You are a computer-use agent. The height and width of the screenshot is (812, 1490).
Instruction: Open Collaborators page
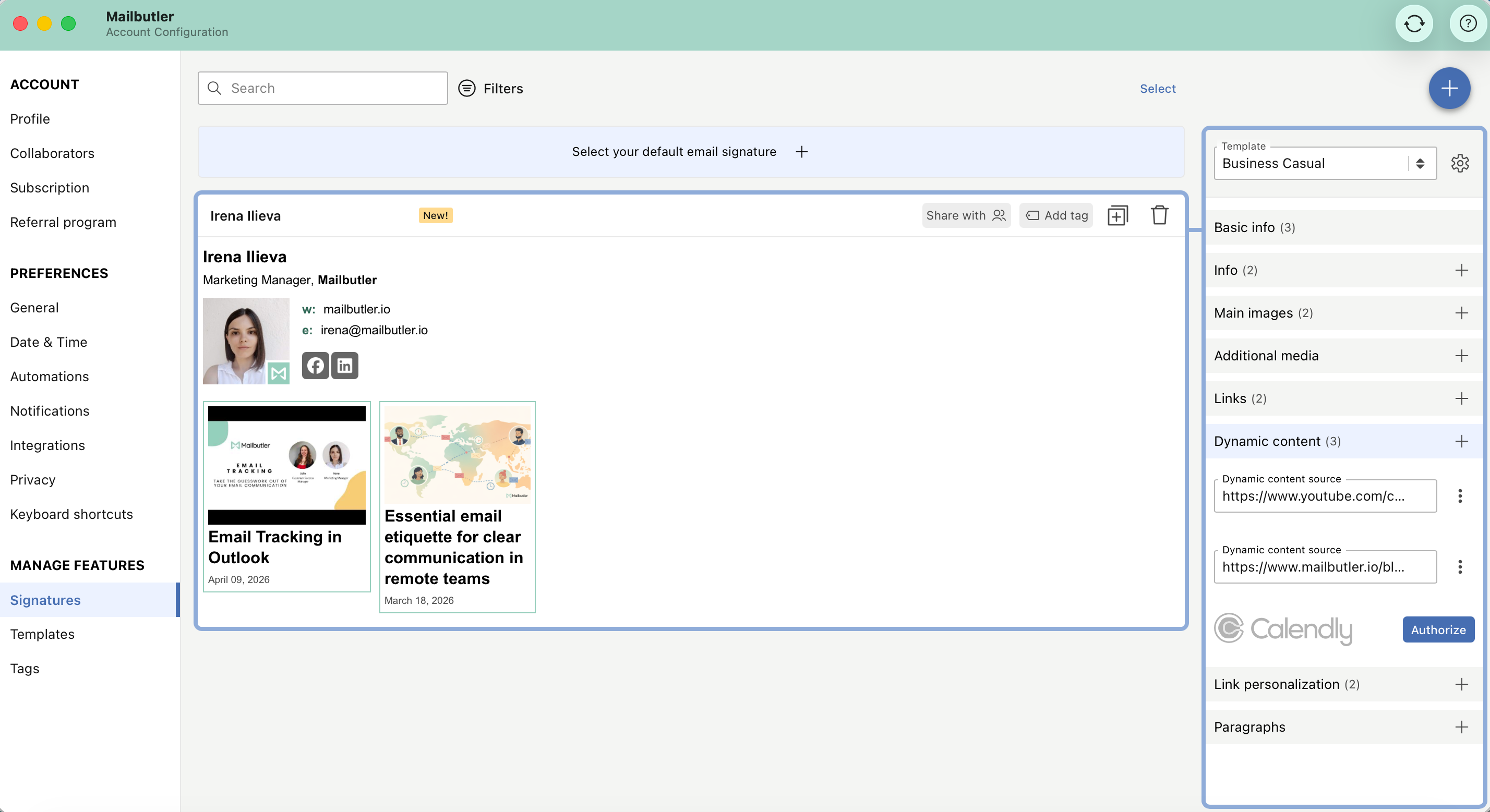pyautogui.click(x=52, y=153)
